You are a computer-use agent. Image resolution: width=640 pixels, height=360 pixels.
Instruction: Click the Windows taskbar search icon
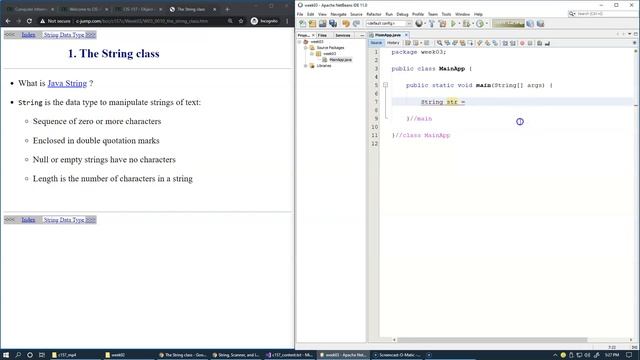tap(18, 355)
